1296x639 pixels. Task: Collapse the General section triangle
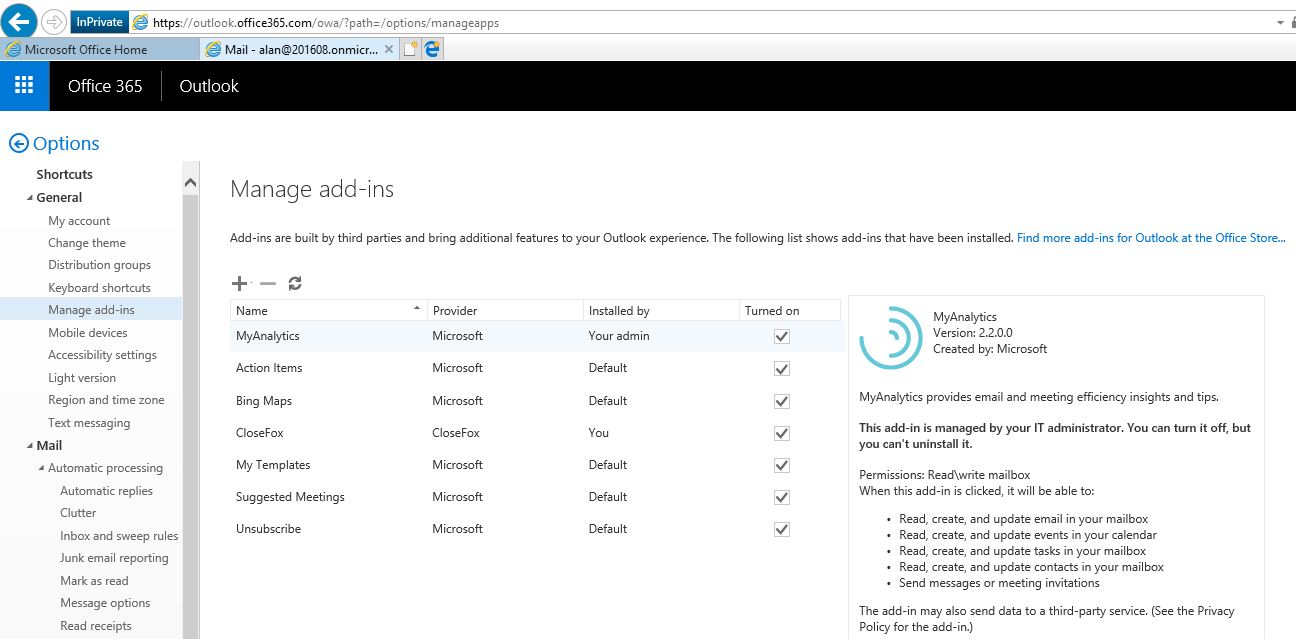click(28, 198)
